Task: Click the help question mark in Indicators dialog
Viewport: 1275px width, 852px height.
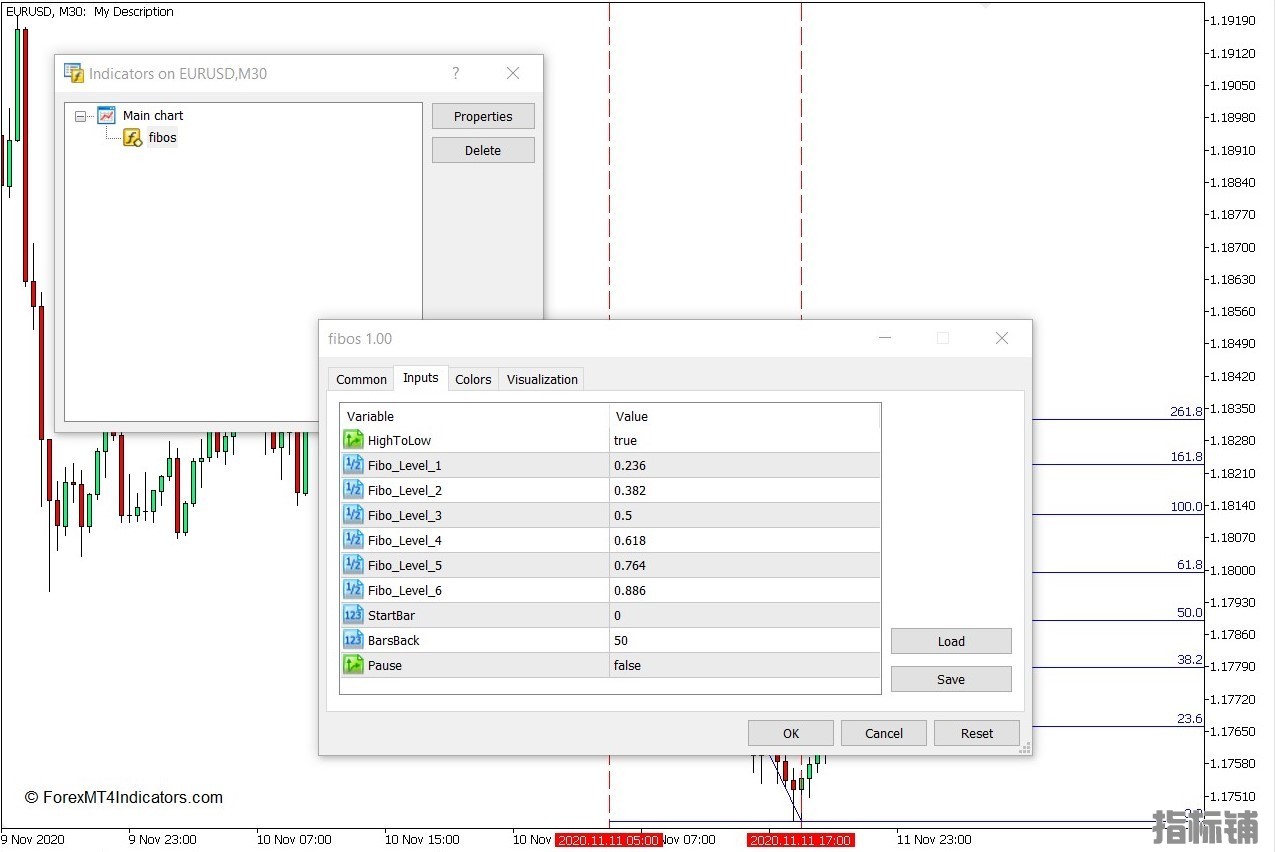Action: [456, 73]
